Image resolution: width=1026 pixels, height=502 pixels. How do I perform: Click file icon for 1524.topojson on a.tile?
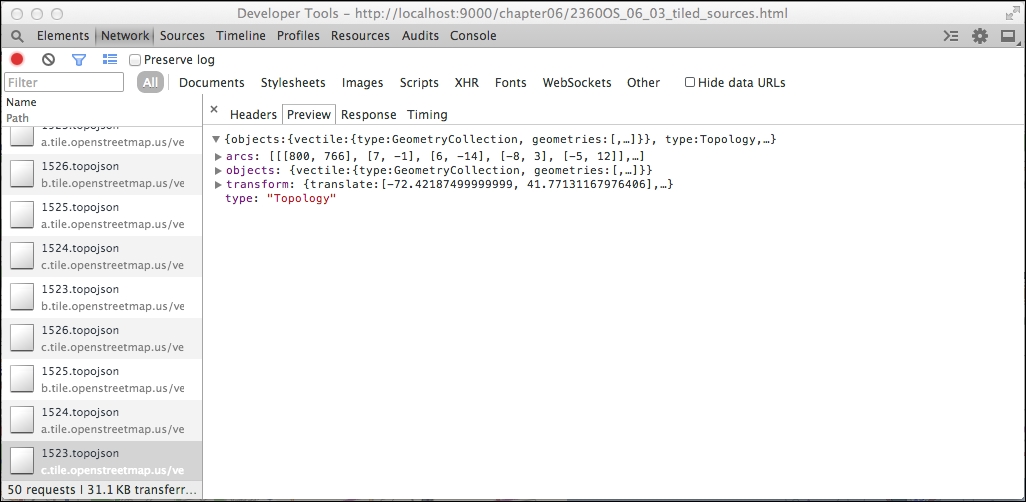point(22,420)
